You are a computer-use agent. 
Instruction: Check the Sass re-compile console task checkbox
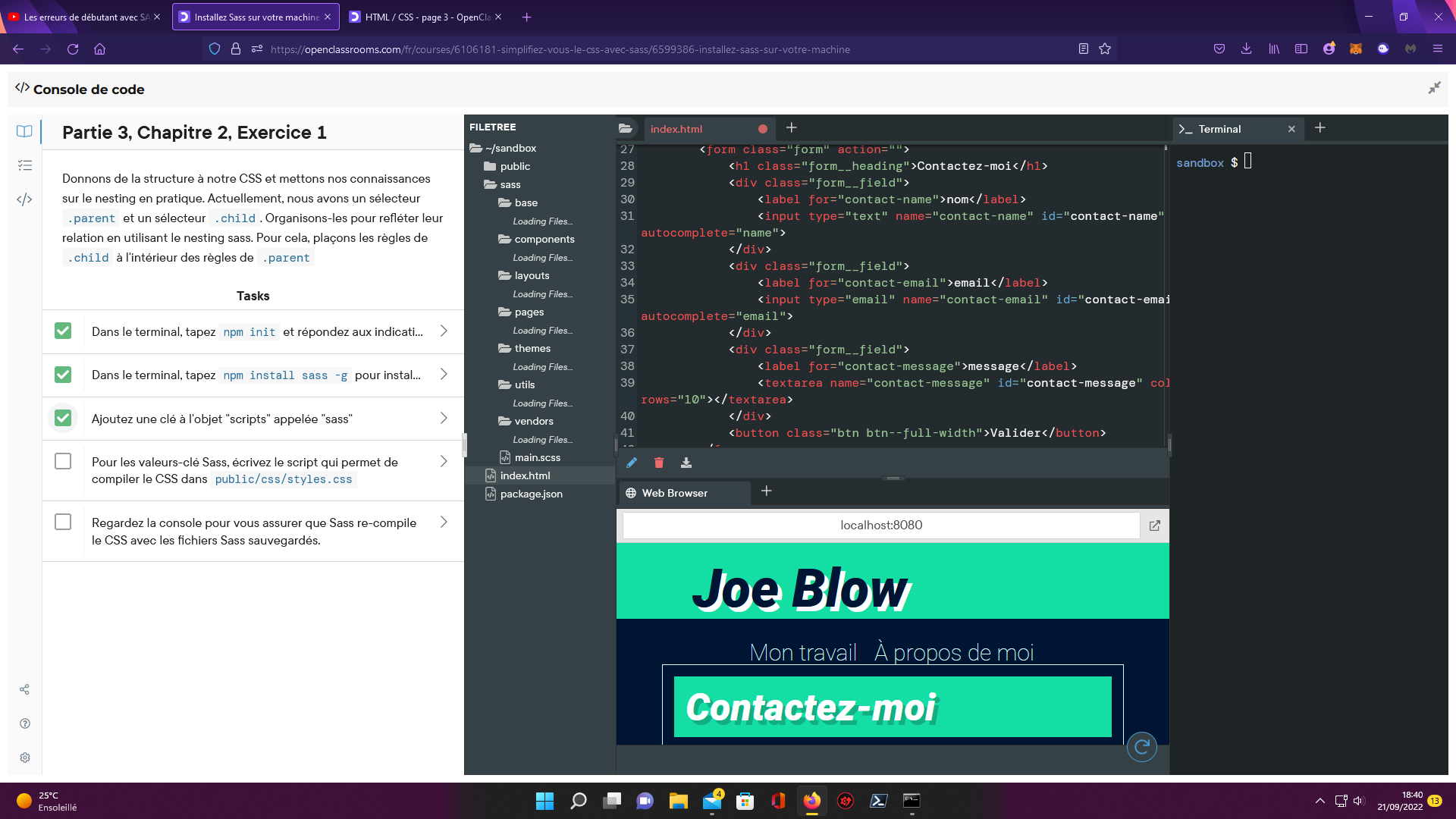[63, 522]
